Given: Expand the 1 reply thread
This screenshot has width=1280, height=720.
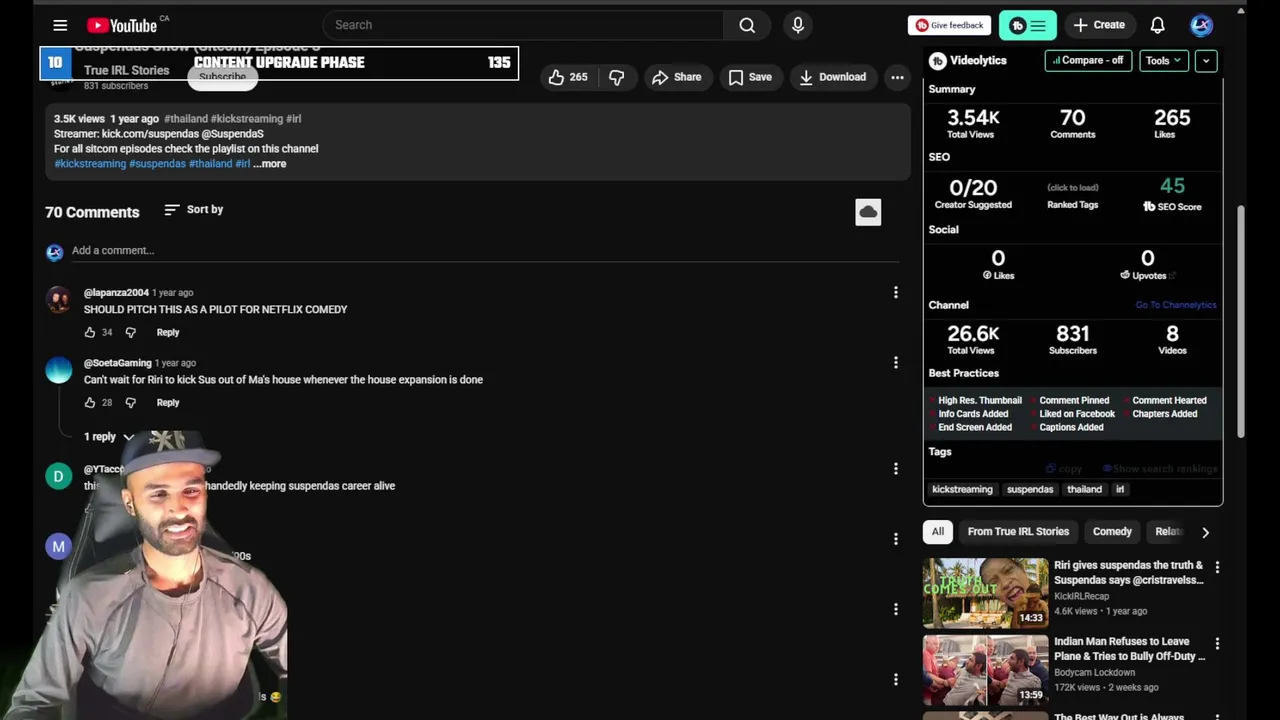Looking at the screenshot, I should pos(109,437).
